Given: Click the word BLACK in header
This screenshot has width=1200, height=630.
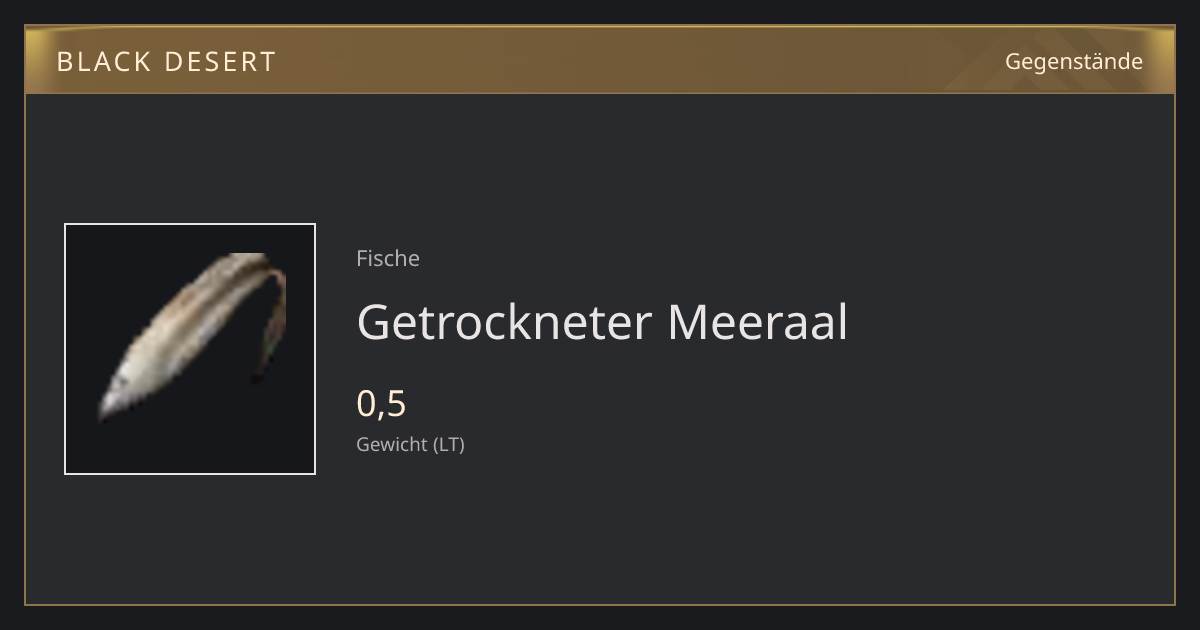Looking at the screenshot, I should click(89, 62).
